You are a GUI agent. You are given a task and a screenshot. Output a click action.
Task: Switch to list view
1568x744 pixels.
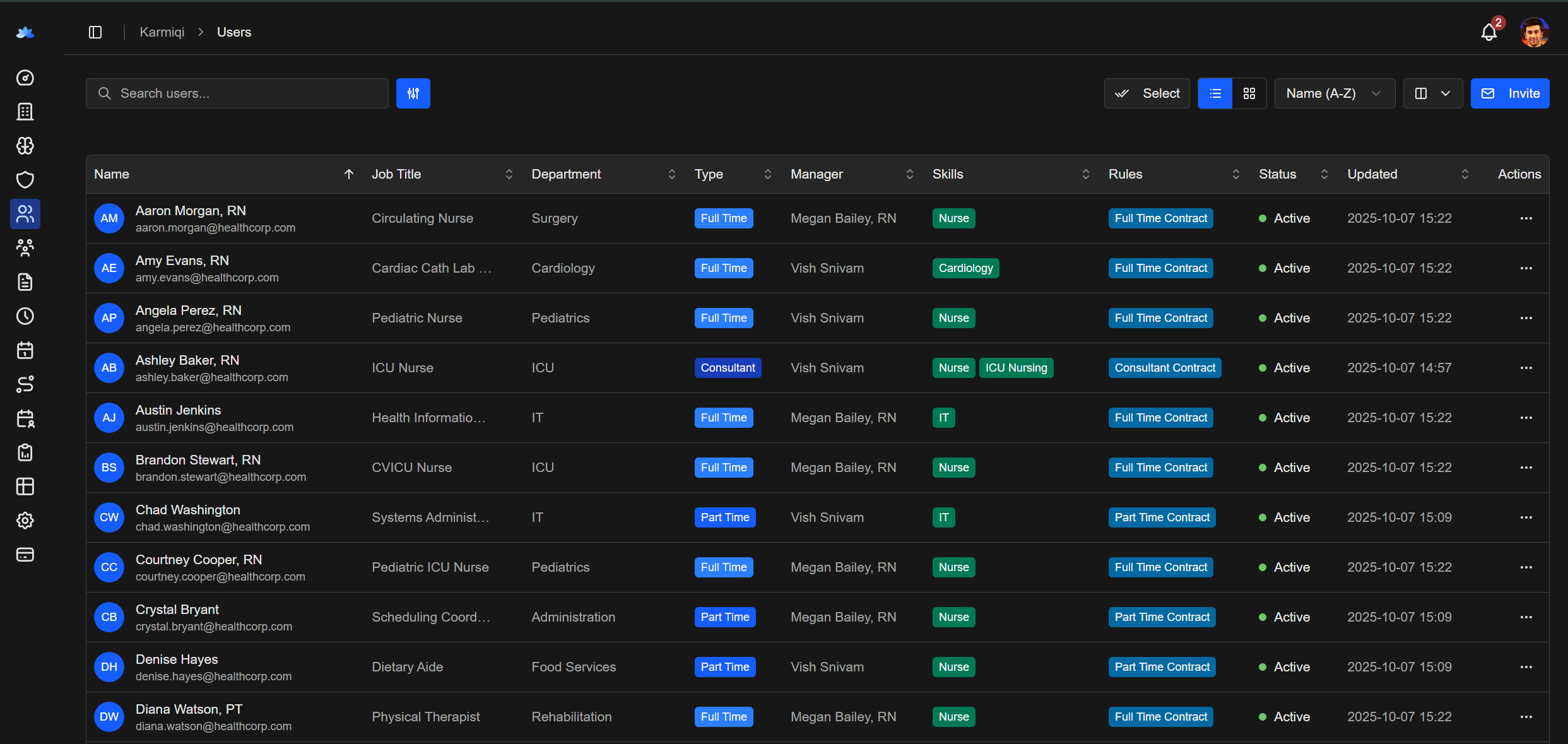(x=1215, y=93)
